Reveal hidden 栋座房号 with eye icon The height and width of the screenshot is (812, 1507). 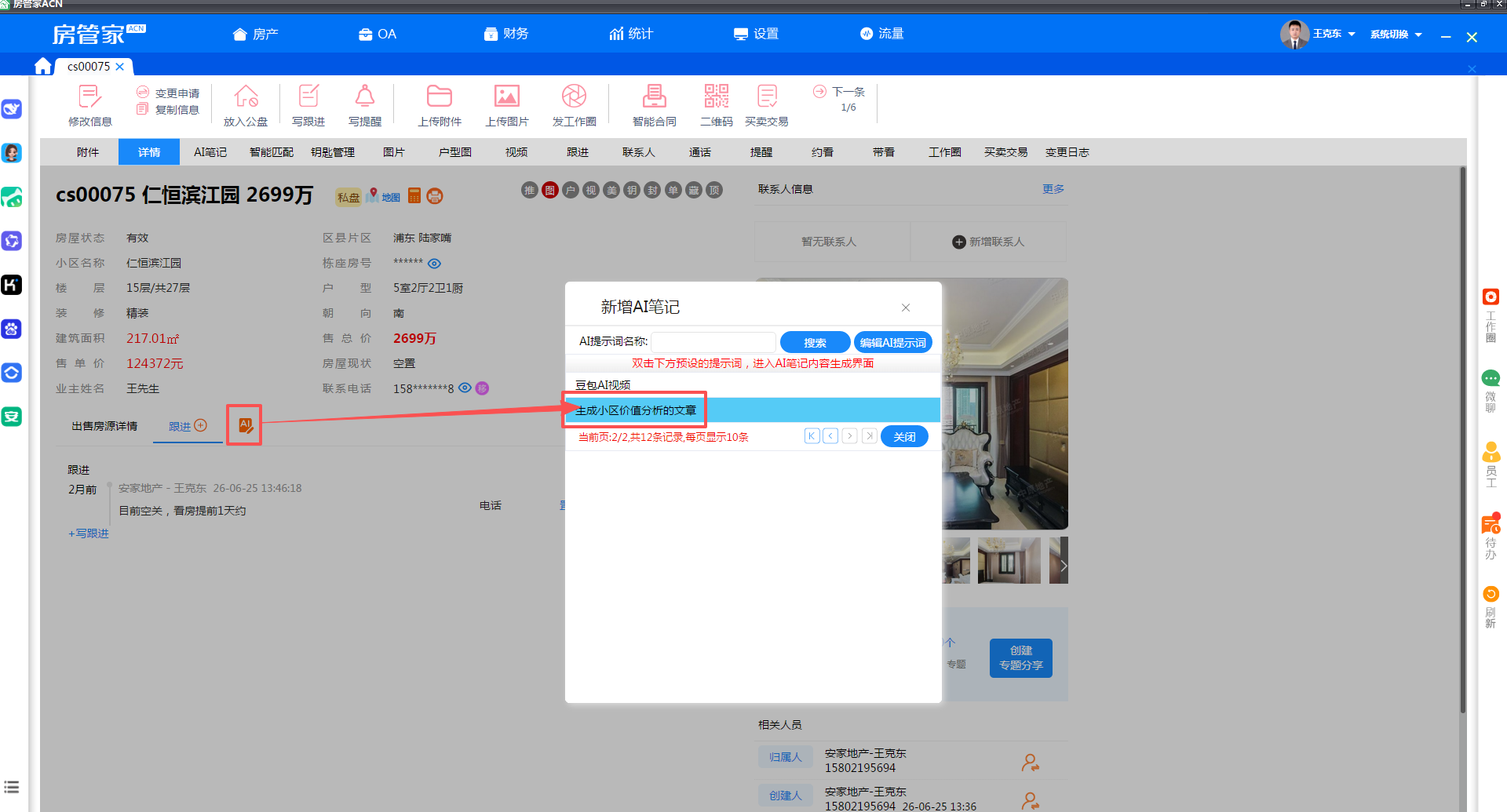click(x=435, y=264)
